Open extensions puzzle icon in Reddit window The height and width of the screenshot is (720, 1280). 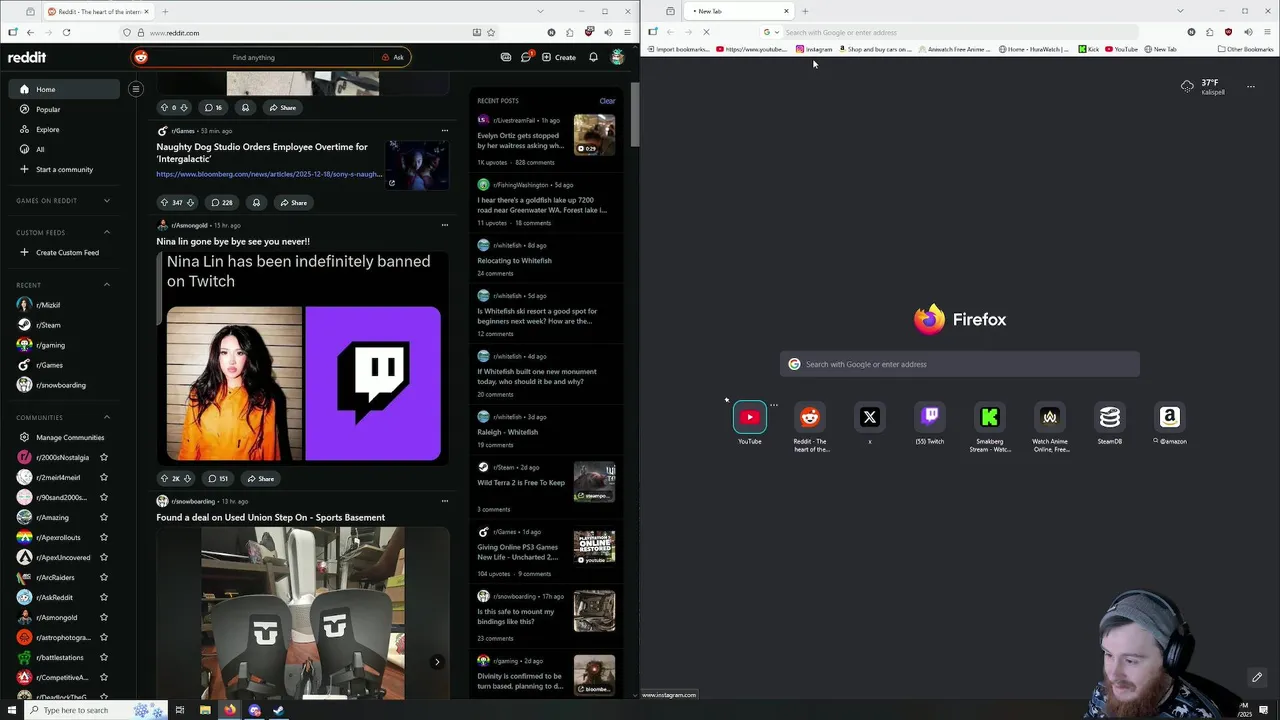[570, 32]
